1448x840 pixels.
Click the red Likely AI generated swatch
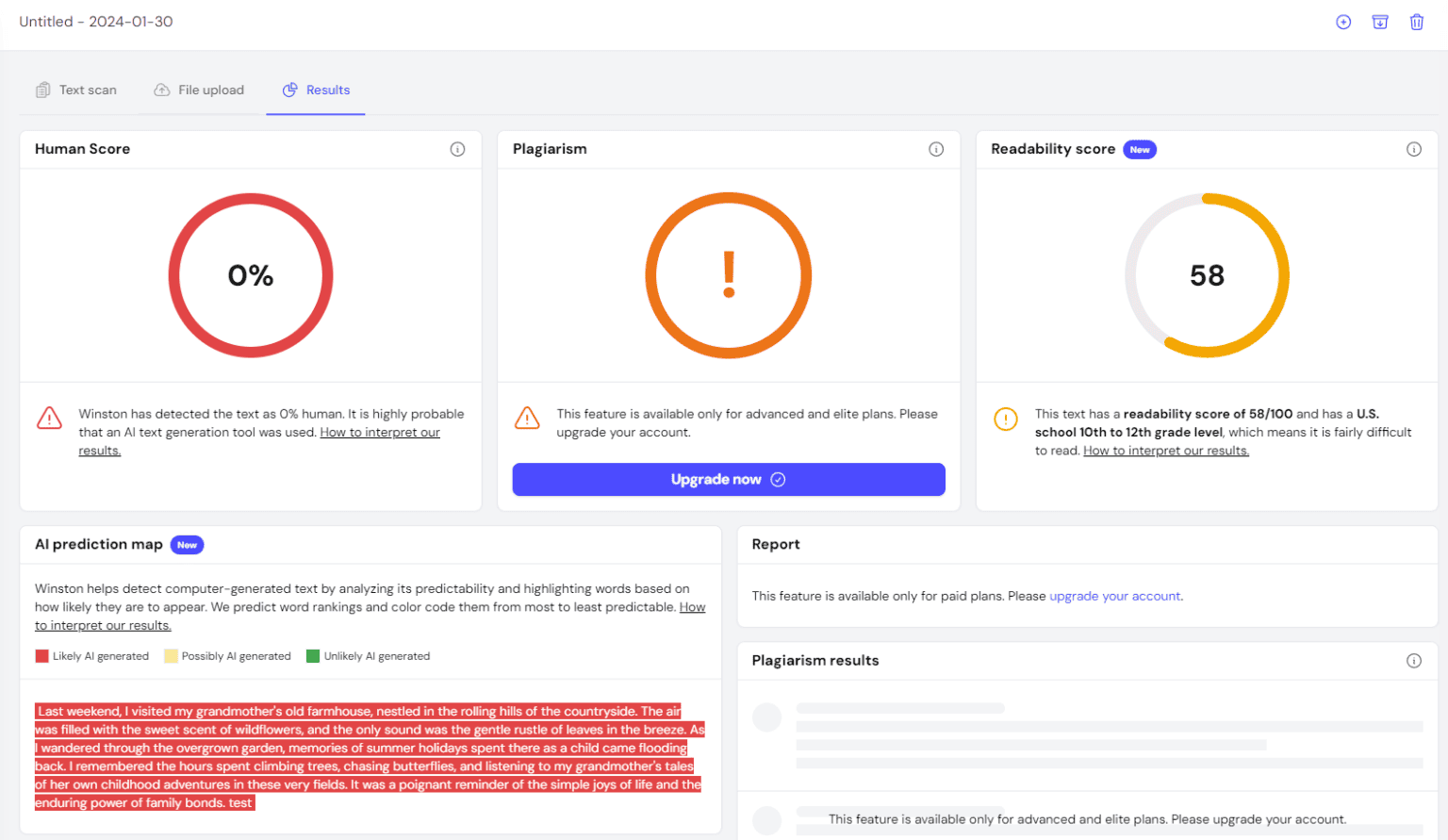pos(41,656)
